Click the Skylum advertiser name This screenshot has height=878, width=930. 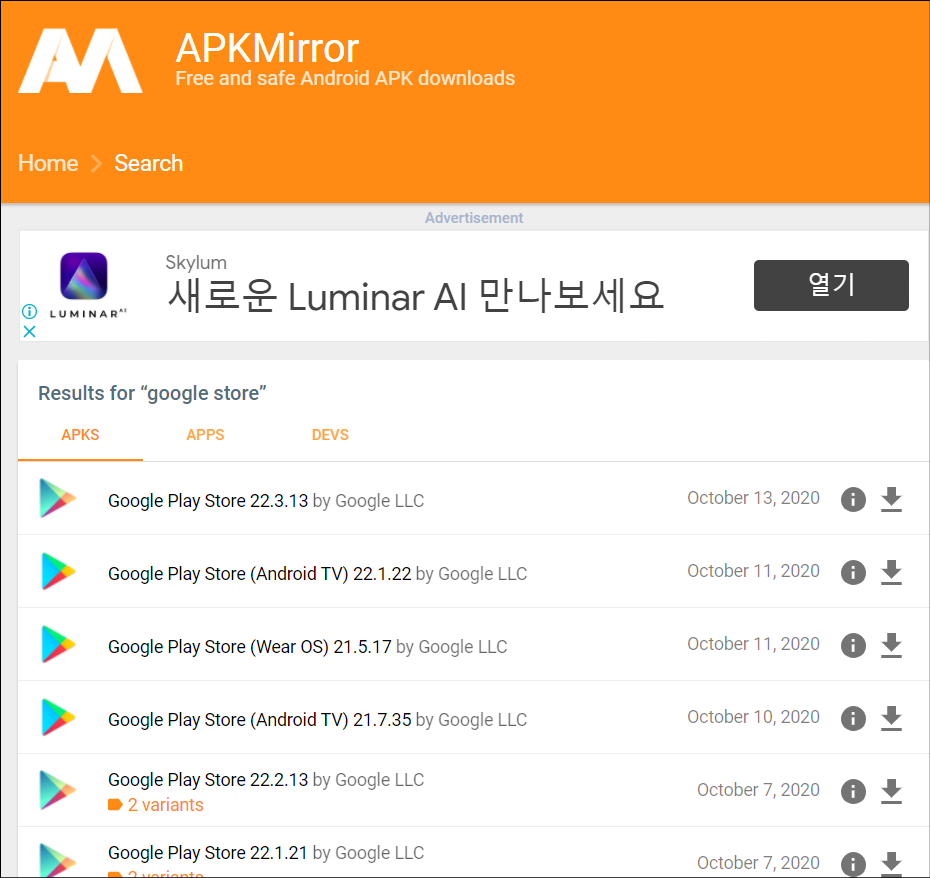196,262
